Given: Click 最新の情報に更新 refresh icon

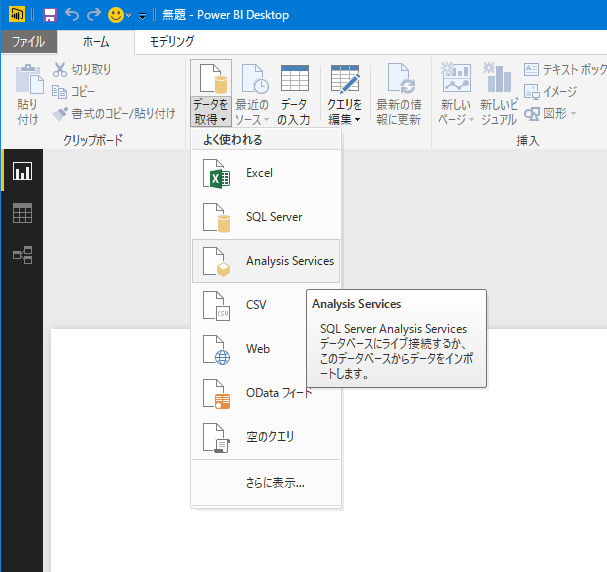Looking at the screenshot, I should (399, 80).
